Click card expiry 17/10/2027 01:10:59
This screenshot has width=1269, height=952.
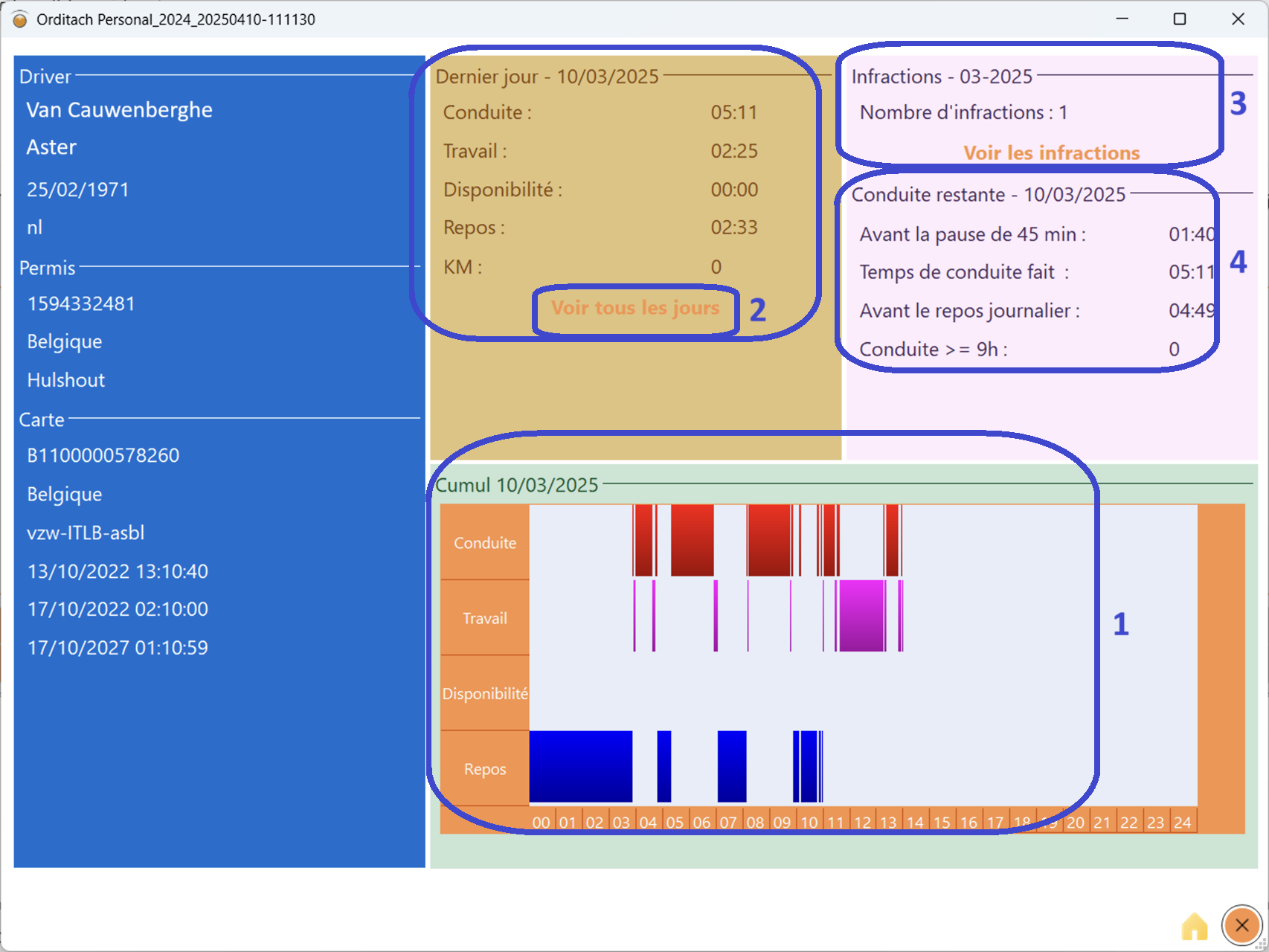(118, 648)
